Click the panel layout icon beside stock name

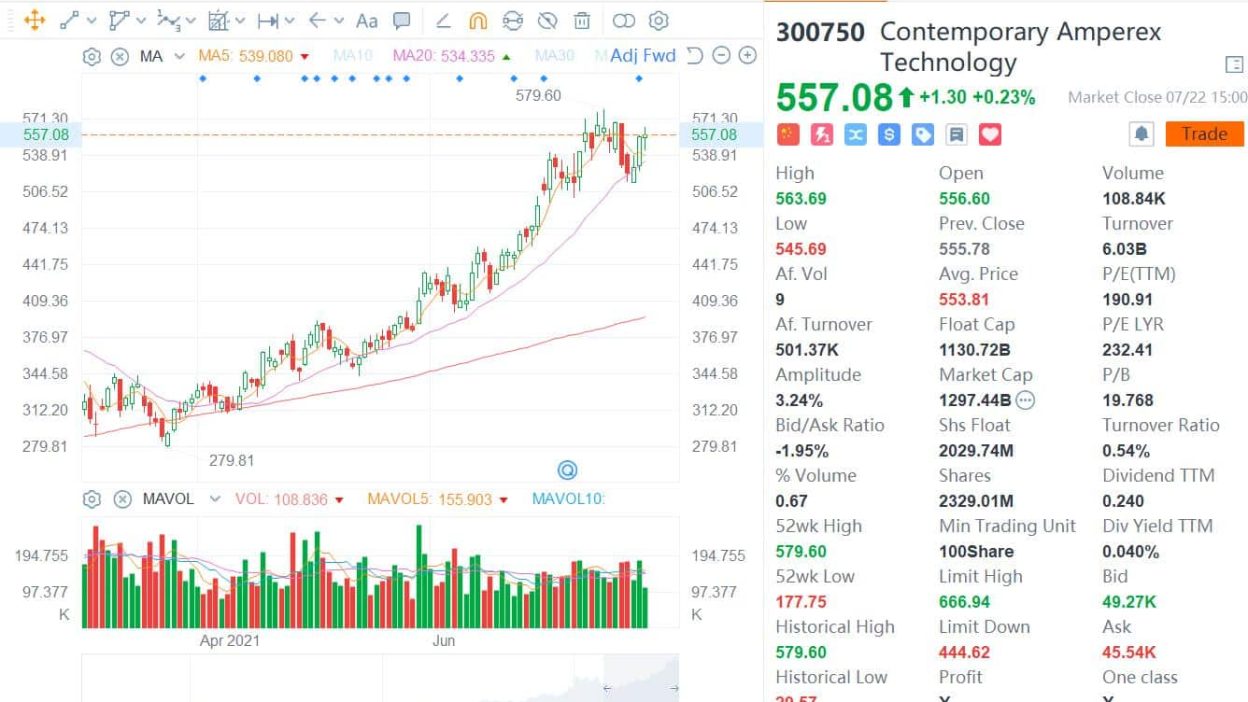point(1234,65)
